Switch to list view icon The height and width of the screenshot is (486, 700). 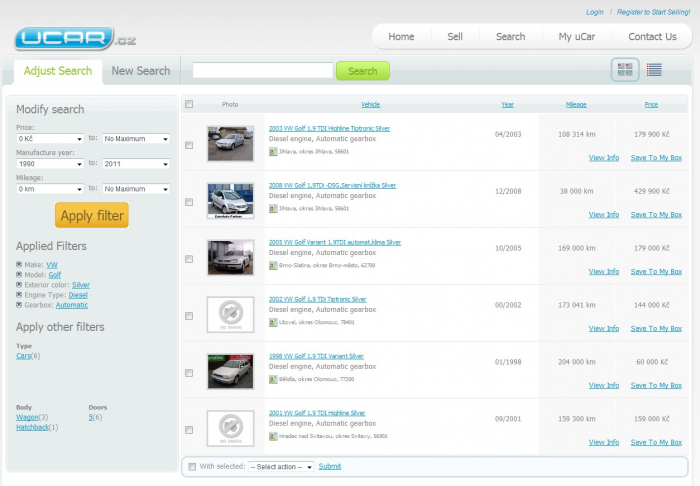click(654, 70)
